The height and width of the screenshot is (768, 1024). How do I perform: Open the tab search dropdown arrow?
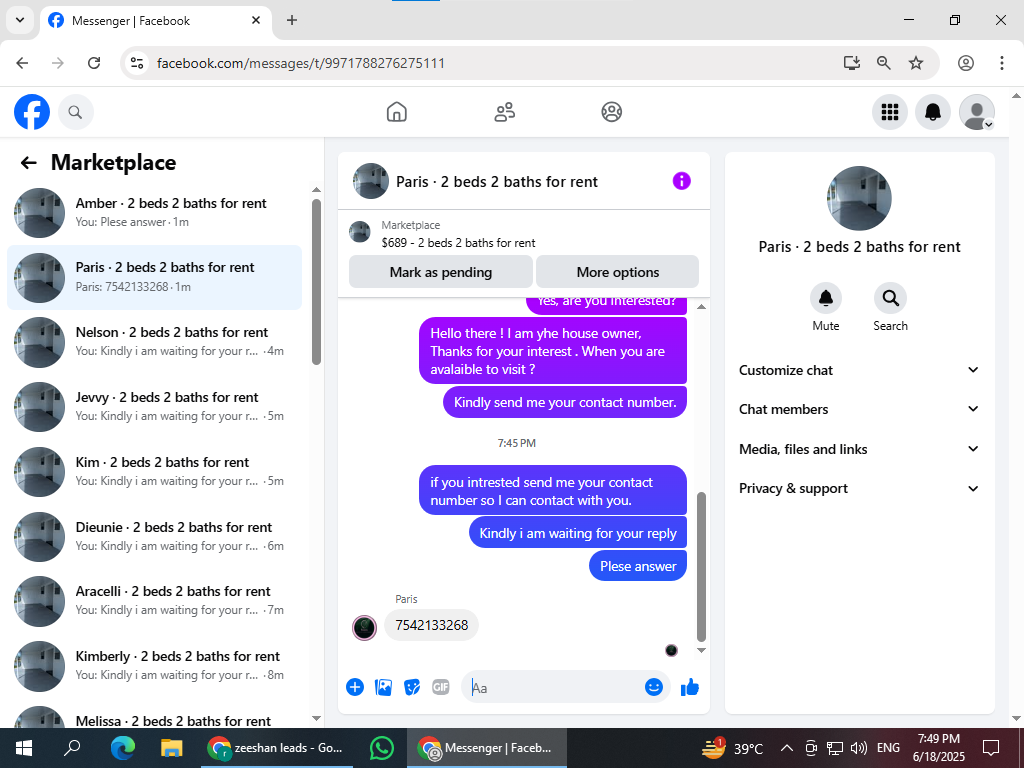click(20, 20)
